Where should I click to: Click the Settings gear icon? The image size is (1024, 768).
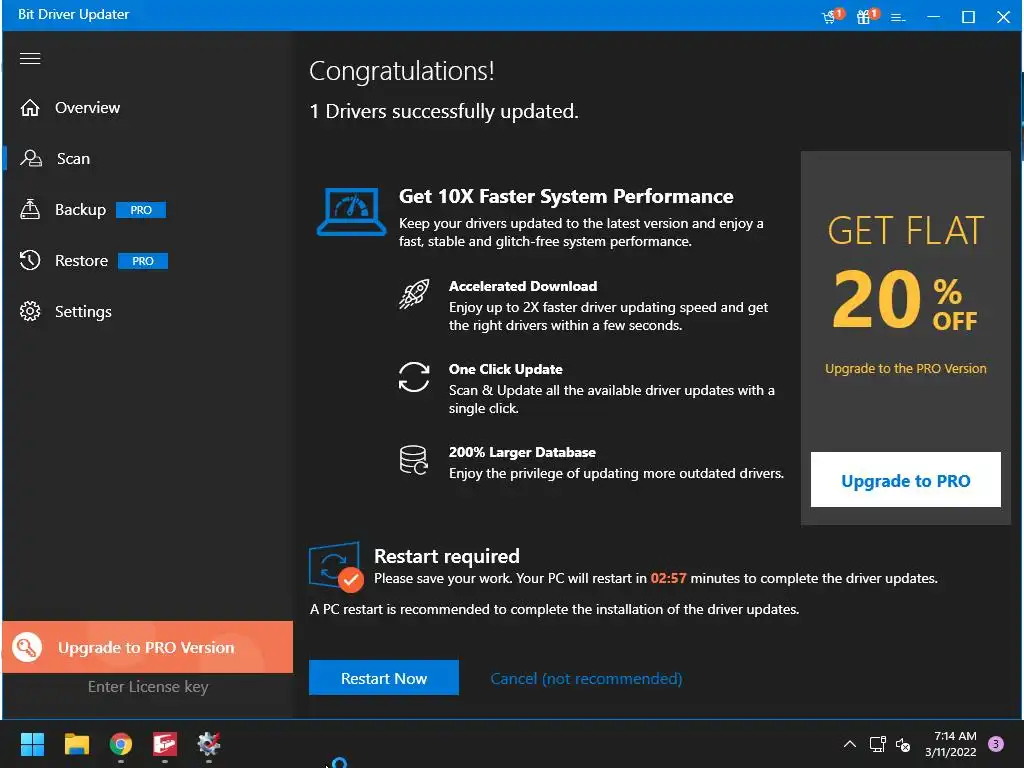pyautogui.click(x=30, y=312)
